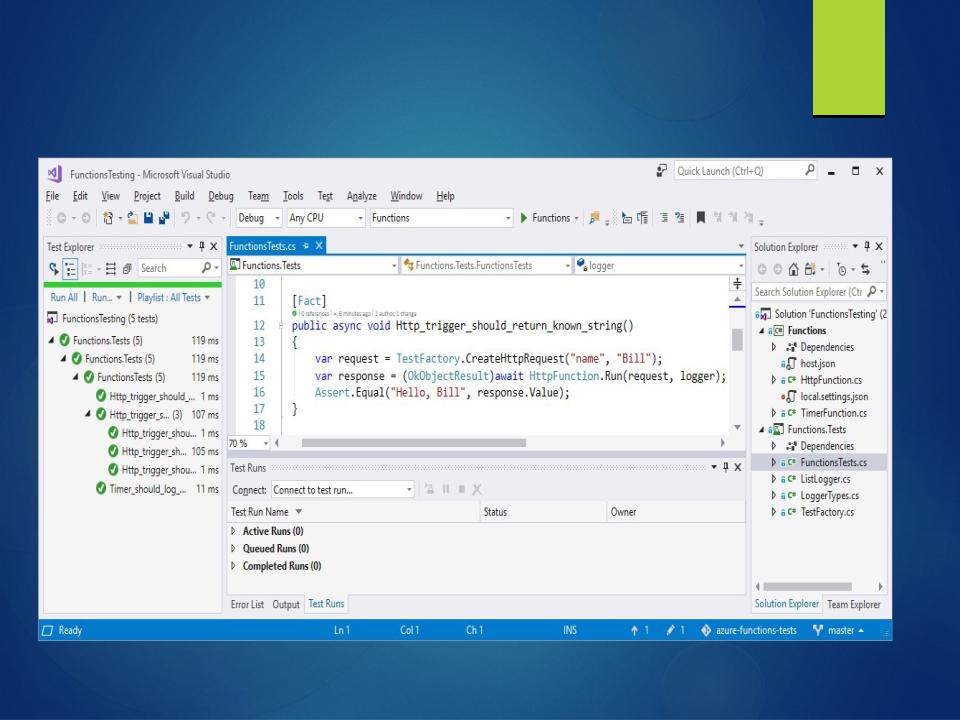Open the Analyze menu
This screenshot has width=960, height=720.
click(362, 196)
